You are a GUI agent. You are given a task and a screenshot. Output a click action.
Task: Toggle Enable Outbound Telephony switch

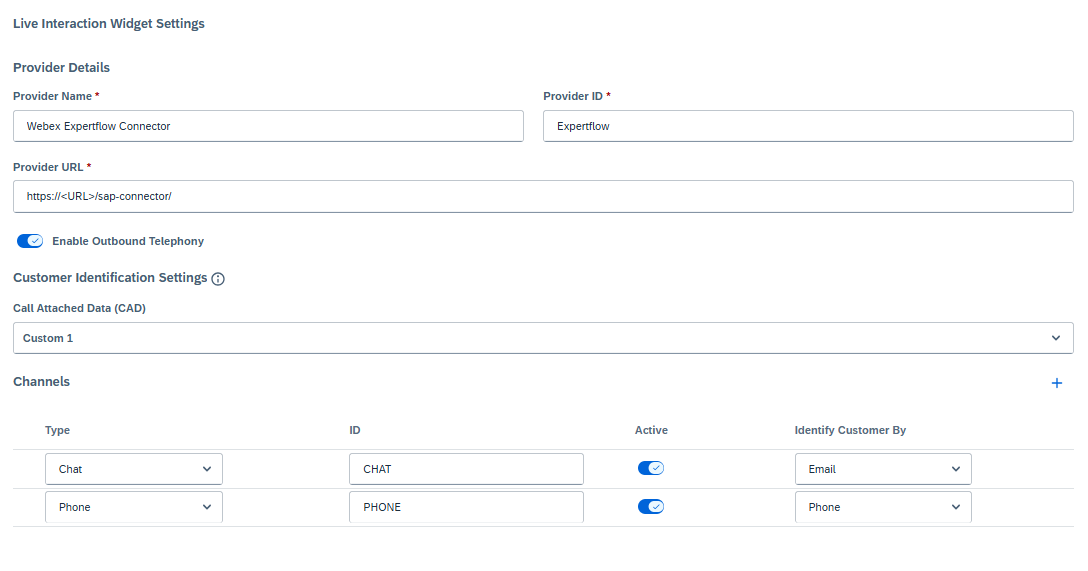(x=30, y=241)
